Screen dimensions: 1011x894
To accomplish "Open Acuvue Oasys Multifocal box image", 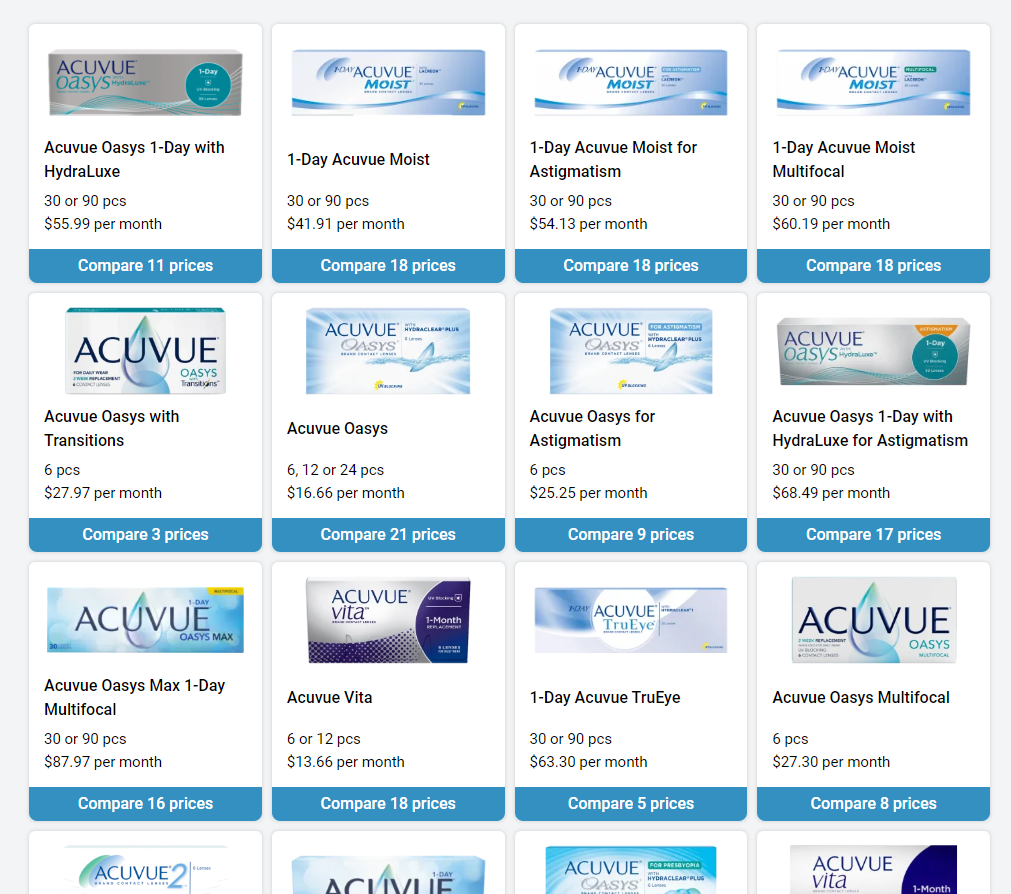I will pos(873,620).
